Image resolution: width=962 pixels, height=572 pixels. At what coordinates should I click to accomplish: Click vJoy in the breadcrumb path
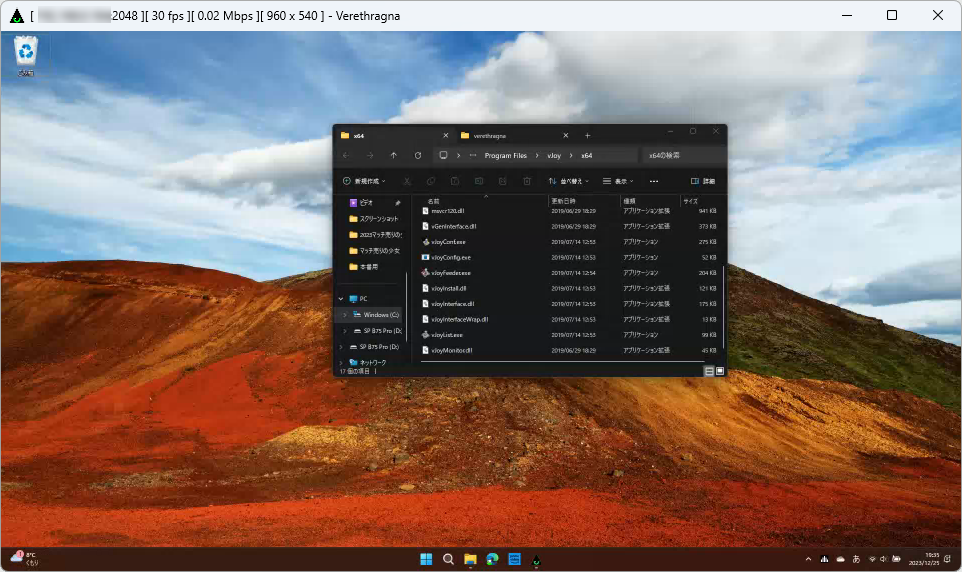click(x=554, y=156)
